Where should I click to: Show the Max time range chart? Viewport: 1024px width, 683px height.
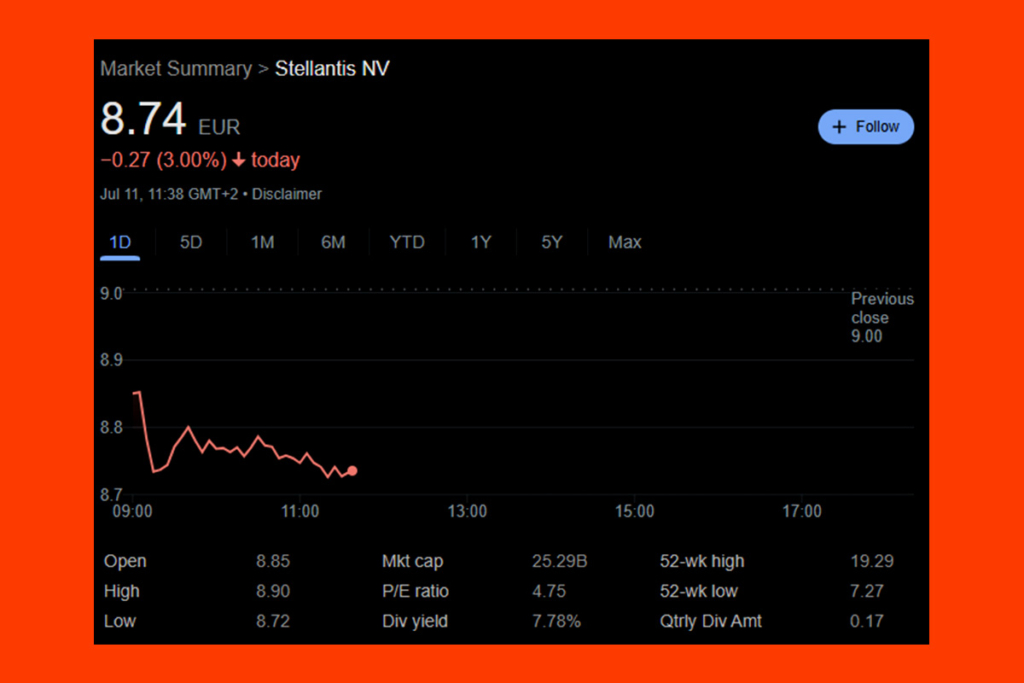[x=625, y=242]
